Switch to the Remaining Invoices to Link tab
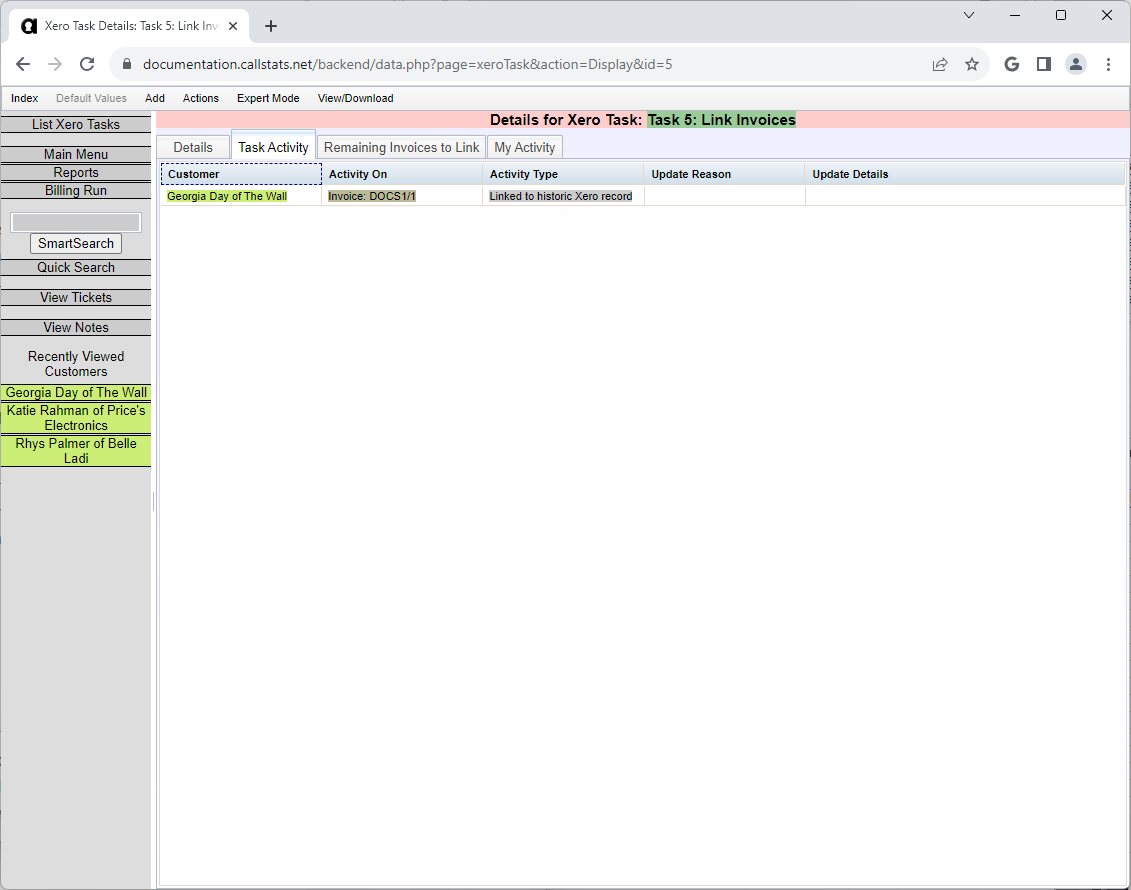 pyautogui.click(x=401, y=147)
